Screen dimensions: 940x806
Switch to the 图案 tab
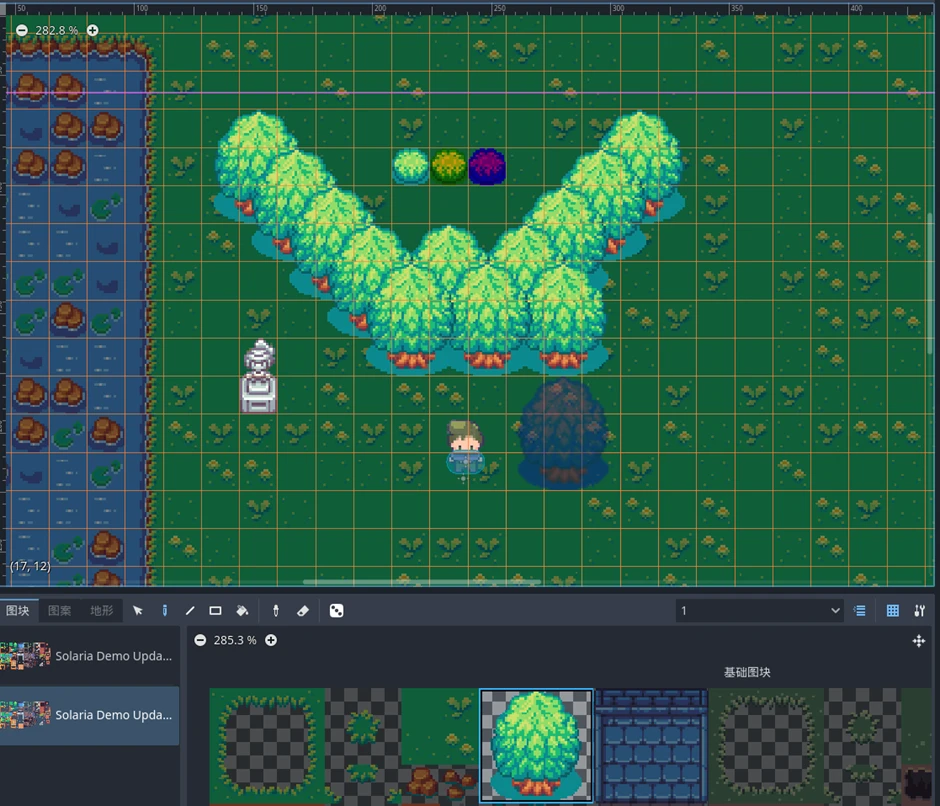[59, 610]
